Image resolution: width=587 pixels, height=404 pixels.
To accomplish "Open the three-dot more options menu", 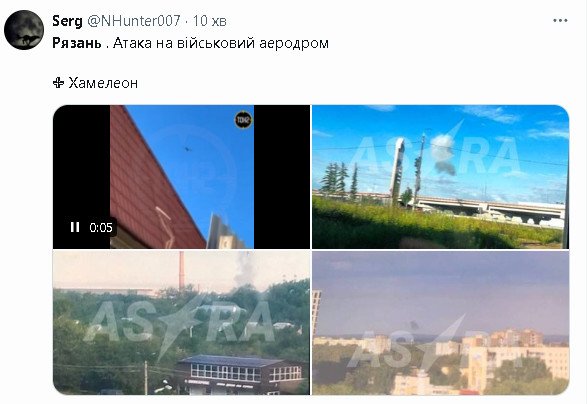I will click(560, 21).
